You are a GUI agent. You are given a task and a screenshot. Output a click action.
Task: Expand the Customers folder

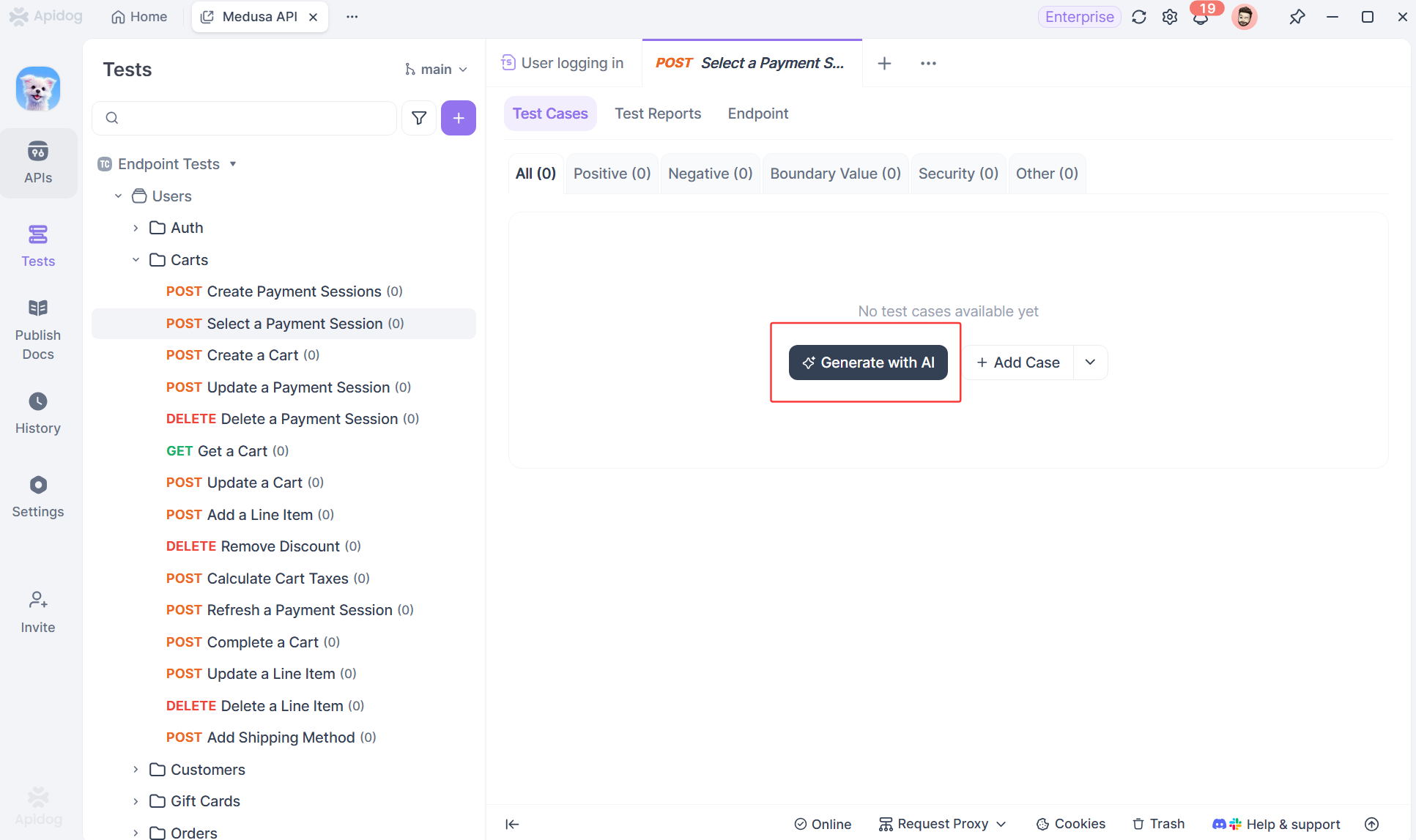click(136, 769)
